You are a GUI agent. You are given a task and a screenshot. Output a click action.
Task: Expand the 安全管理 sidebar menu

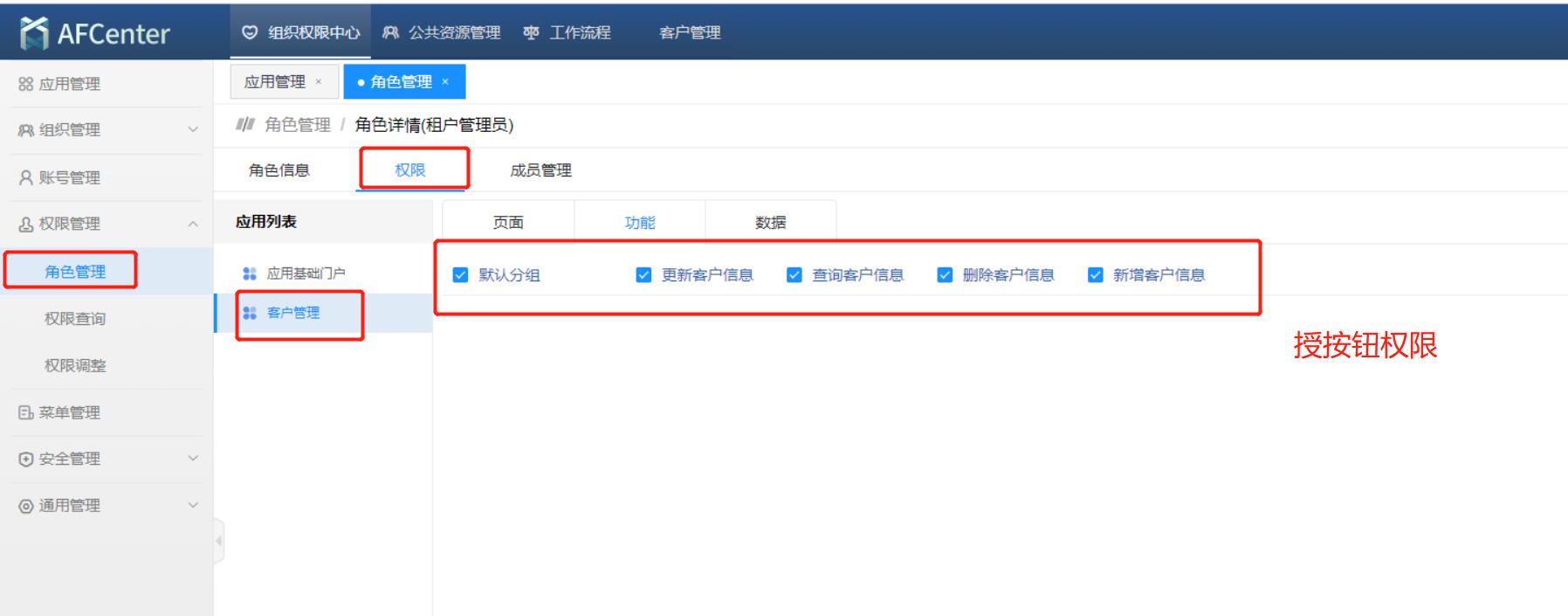click(x=193, y=458)
